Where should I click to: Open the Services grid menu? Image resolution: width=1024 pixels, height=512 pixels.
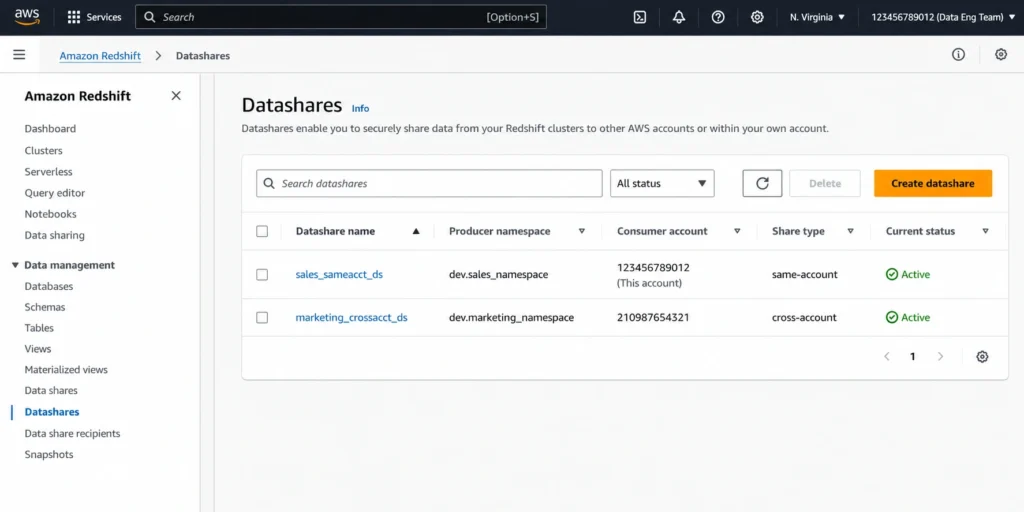coord(95,17)
